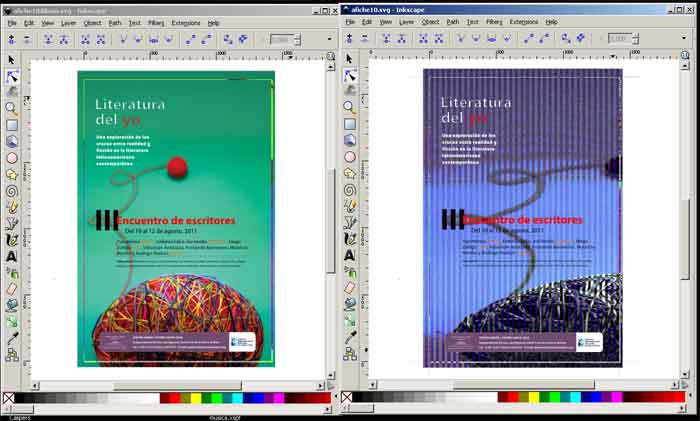This screenshot has width=700, height=421.
Task: Select the Text tool in left window
Action: point(12,255)
